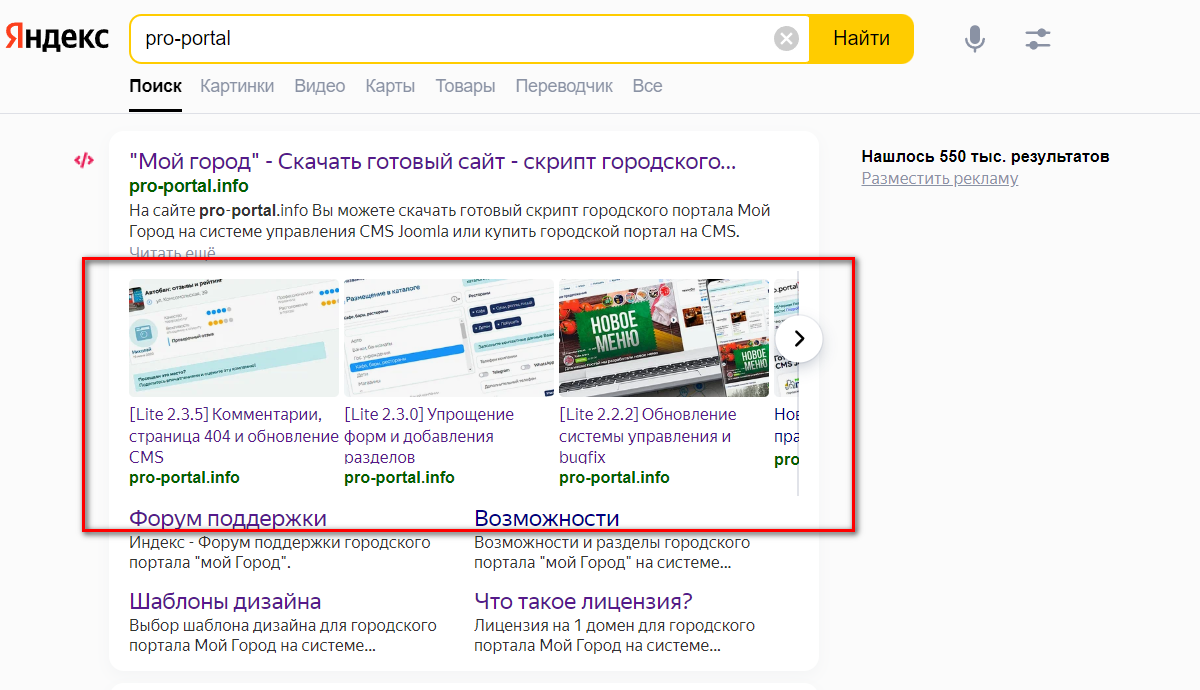Open the "Мой город" result title
Screen dimensions: 1200x690
pos(432,161)
